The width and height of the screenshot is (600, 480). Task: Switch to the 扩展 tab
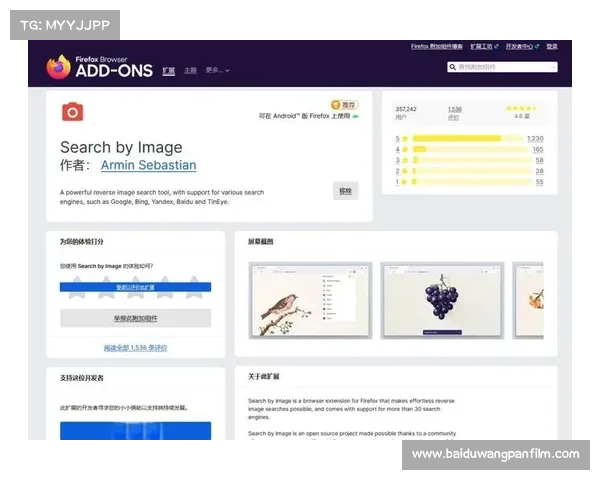[x=168, y=71]
